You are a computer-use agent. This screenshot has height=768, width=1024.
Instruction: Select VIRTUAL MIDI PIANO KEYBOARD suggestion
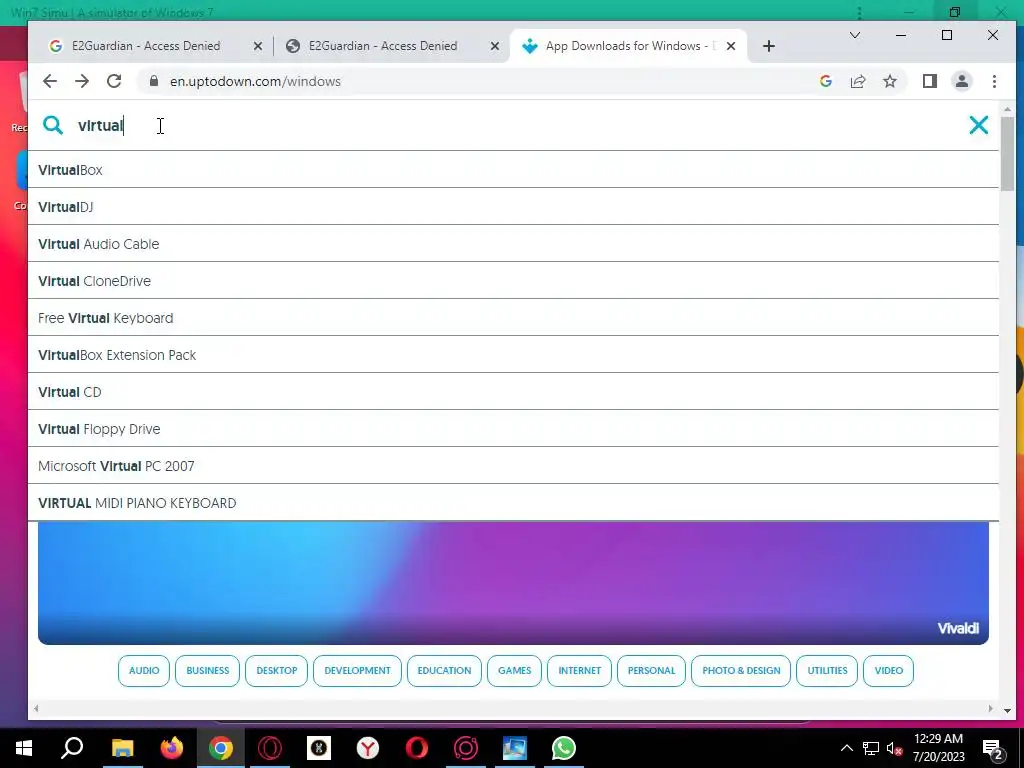click(513, 503)
